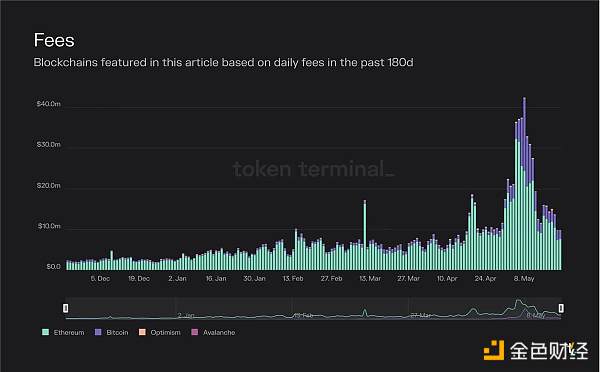Viewport: 600px width, 372px height.
Task: Click the mid-March spike bar
Action: coord(365,235)
